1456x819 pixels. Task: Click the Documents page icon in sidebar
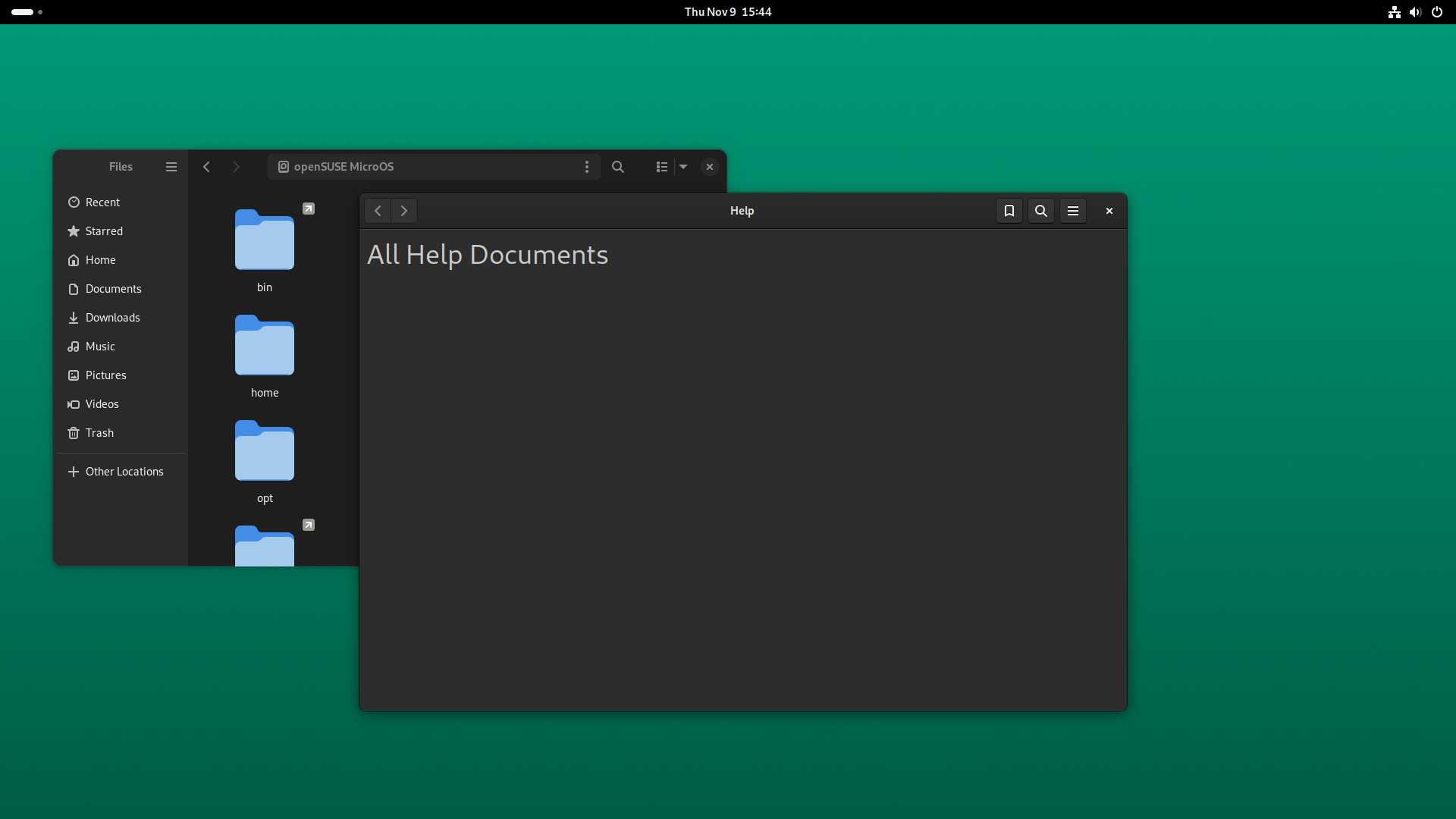74,289
